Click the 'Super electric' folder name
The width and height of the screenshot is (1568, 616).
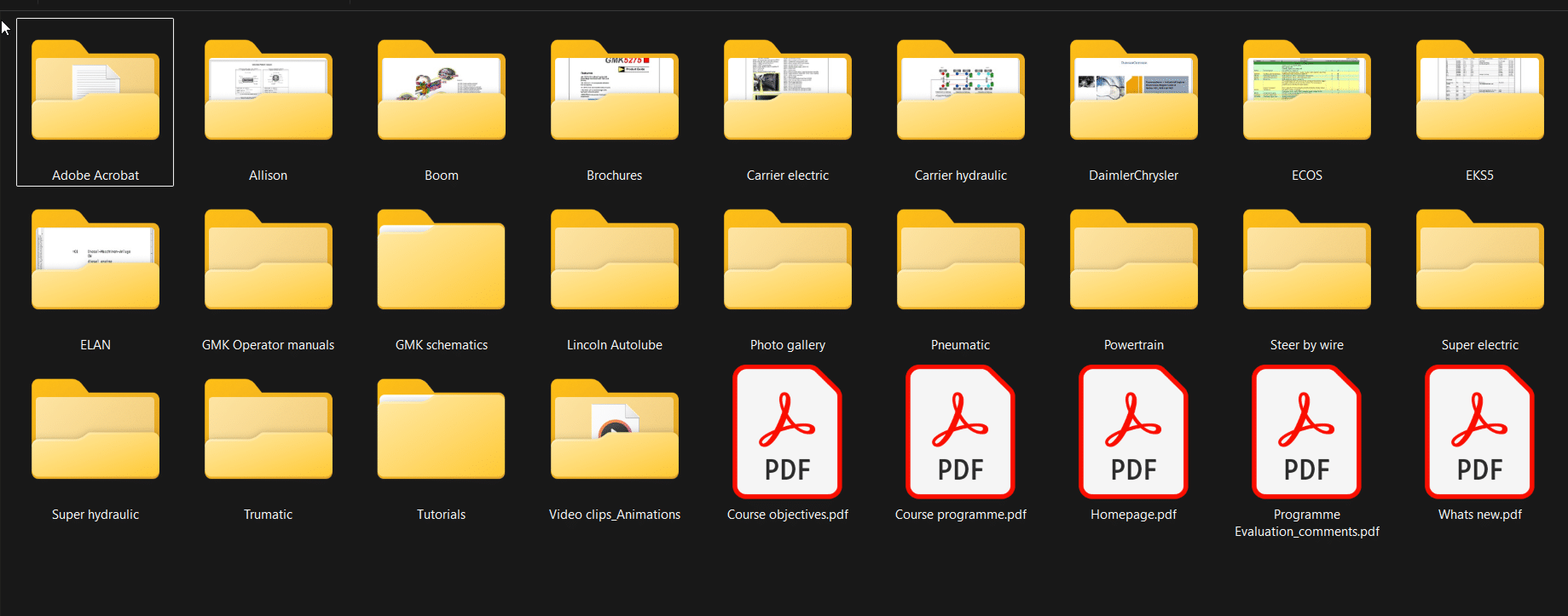click(1480, 345)
